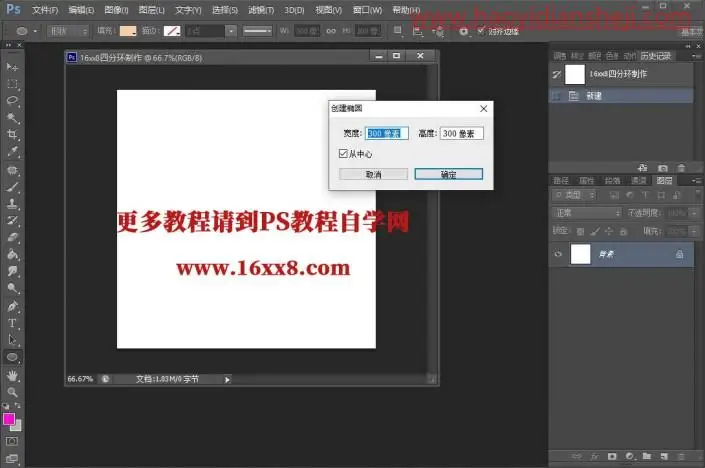The height and width of the screenshot is (468, 705).
Task: Select the Magic Wand tool
Action: pos(12,118)
